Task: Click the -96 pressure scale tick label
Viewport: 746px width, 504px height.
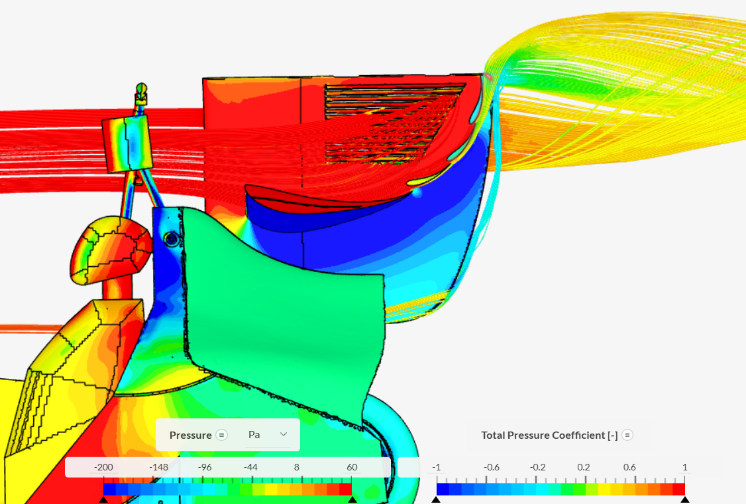Action: (205, 467)
